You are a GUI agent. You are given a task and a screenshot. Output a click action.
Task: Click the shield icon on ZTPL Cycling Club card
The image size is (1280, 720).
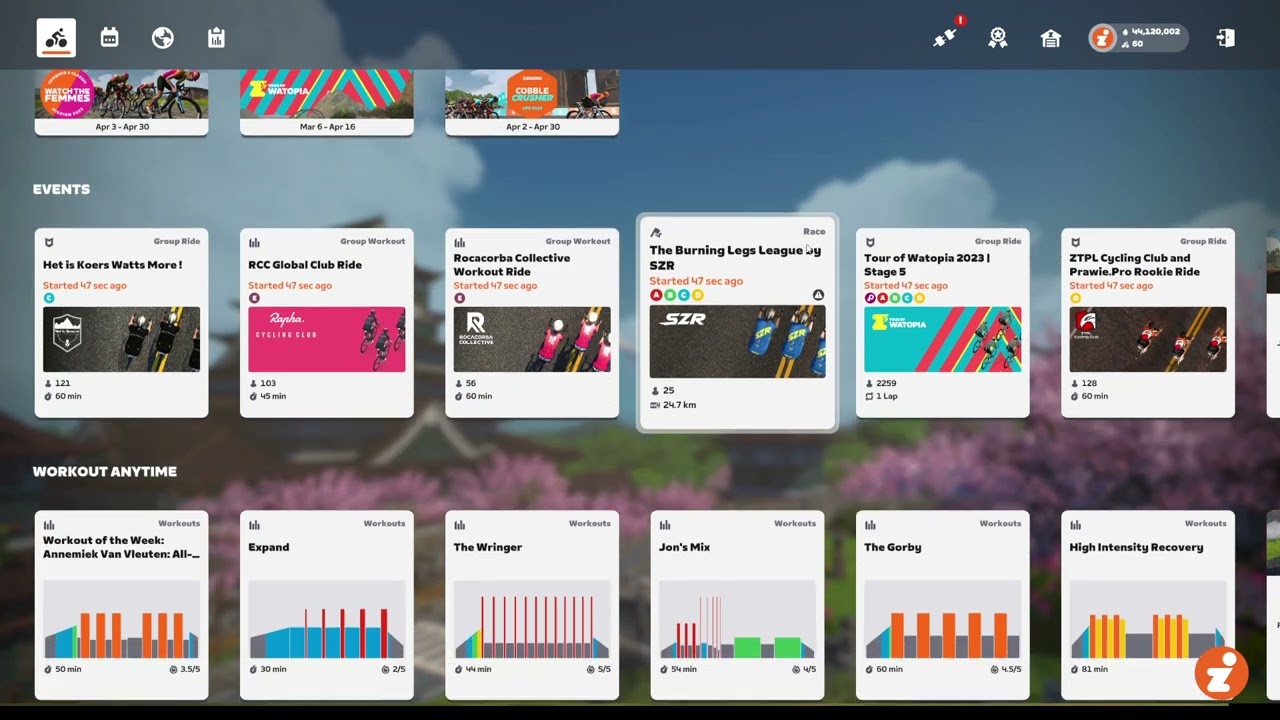coord(1075,242)
